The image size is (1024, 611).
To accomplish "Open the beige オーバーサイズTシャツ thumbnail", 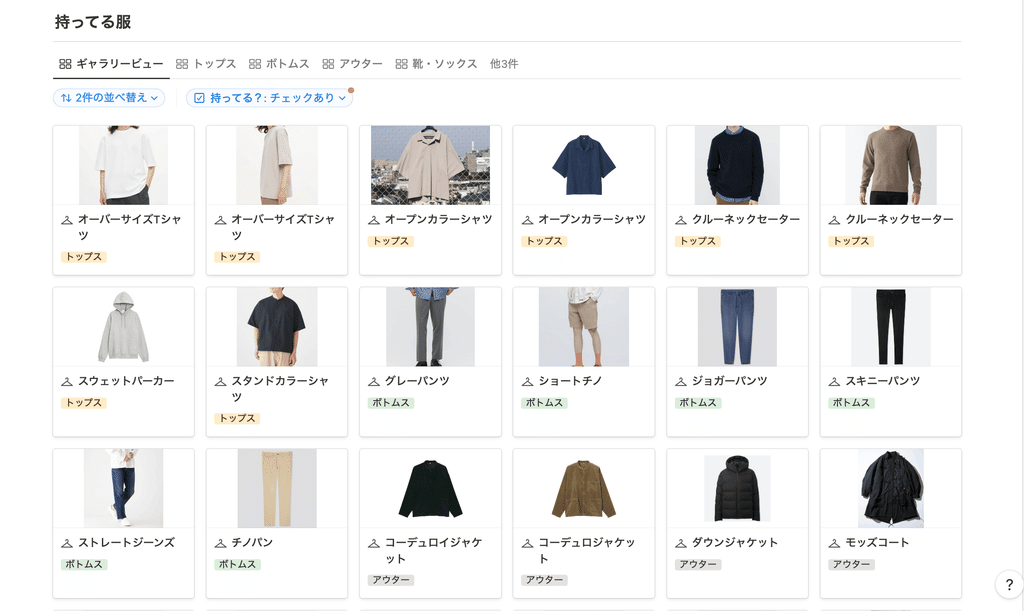I will (x=277, y=165).
